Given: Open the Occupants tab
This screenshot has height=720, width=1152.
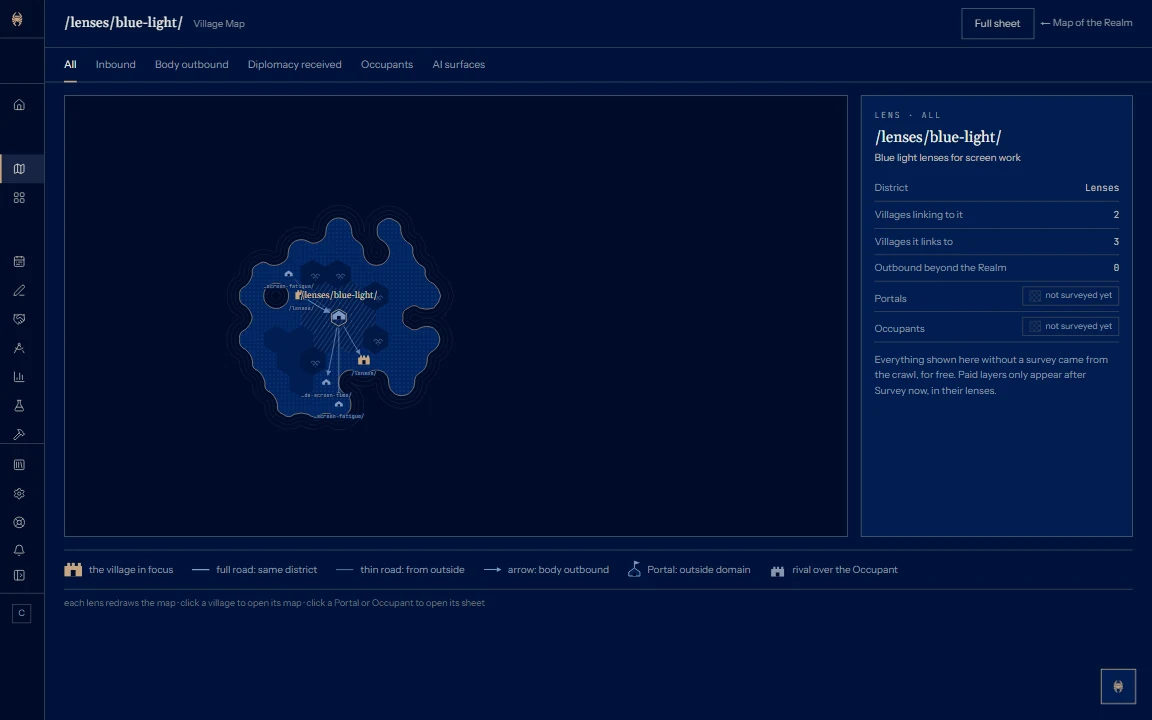Looking at the screenshot, I should tap(386, 65).
